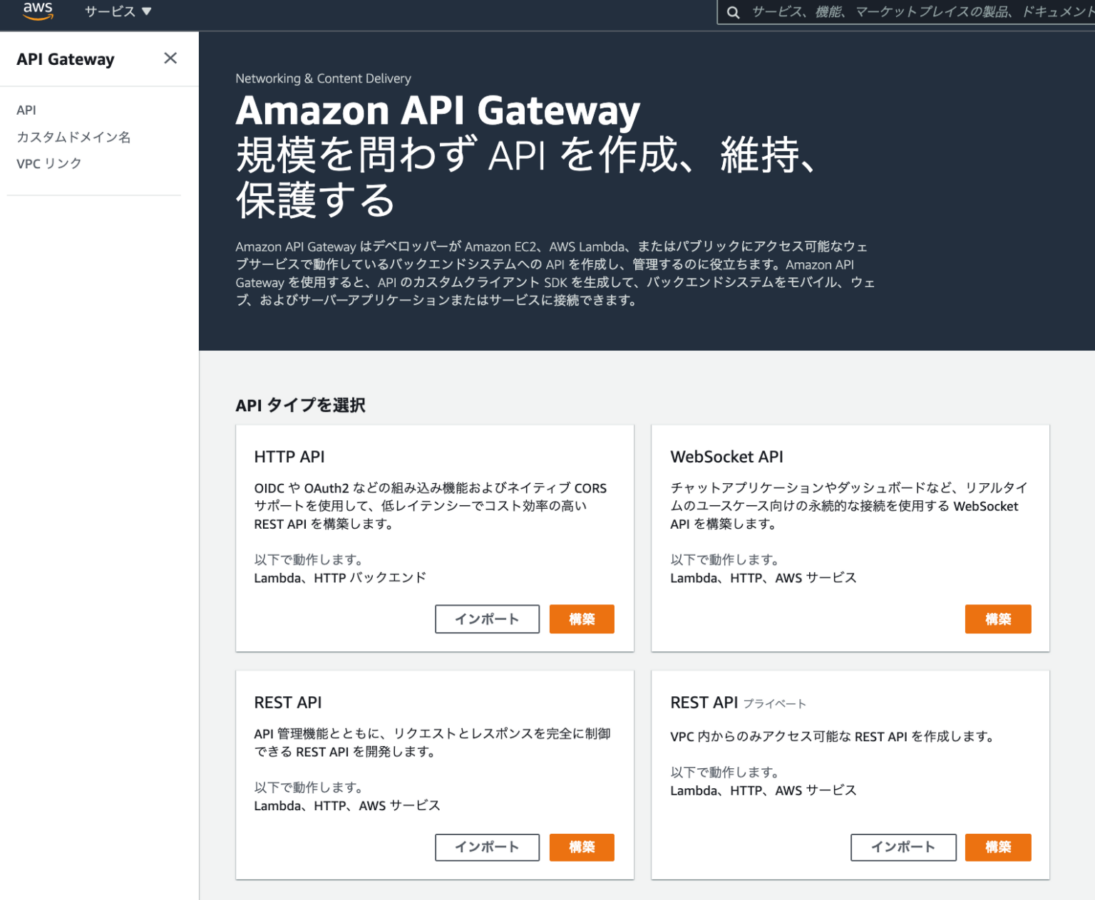Click 構築 on the HTTP API card
The height and width of the screenshot is (900, 1095).
coord(582,619)
